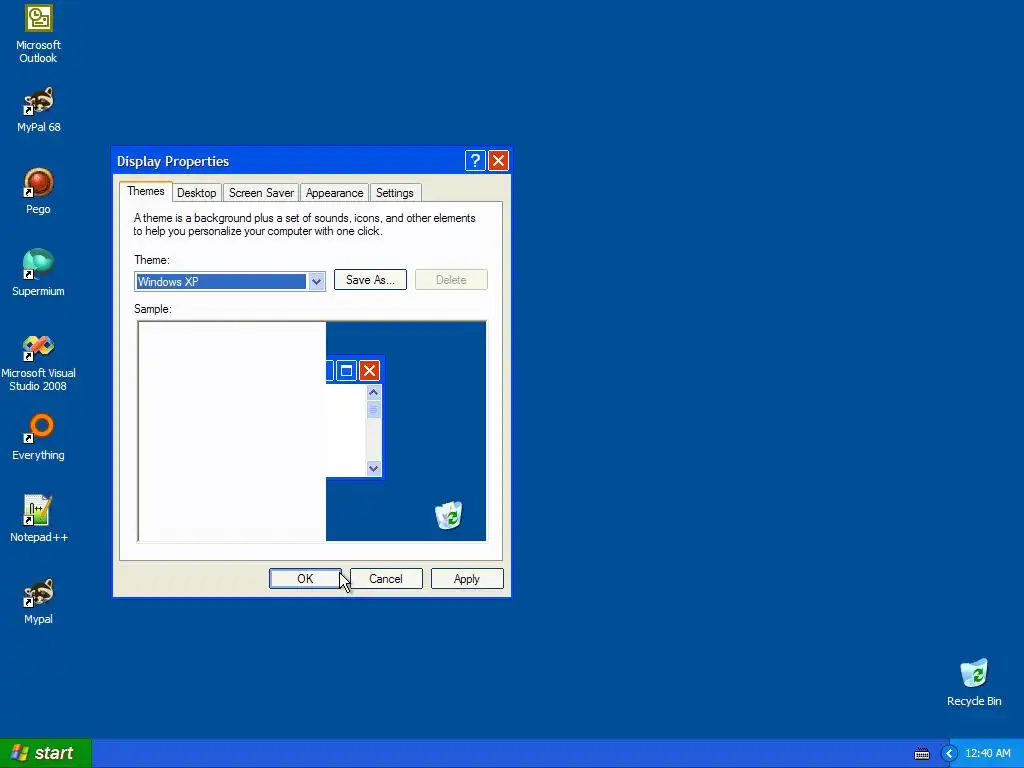Screen dimensions: 1024x768
Task: Select the Mypal raccoon shortcut at bottom
Action: click(38, 601)
